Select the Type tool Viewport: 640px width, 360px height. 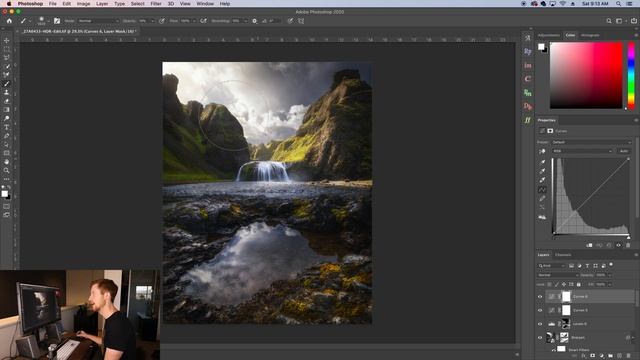[x=7, y=127]
